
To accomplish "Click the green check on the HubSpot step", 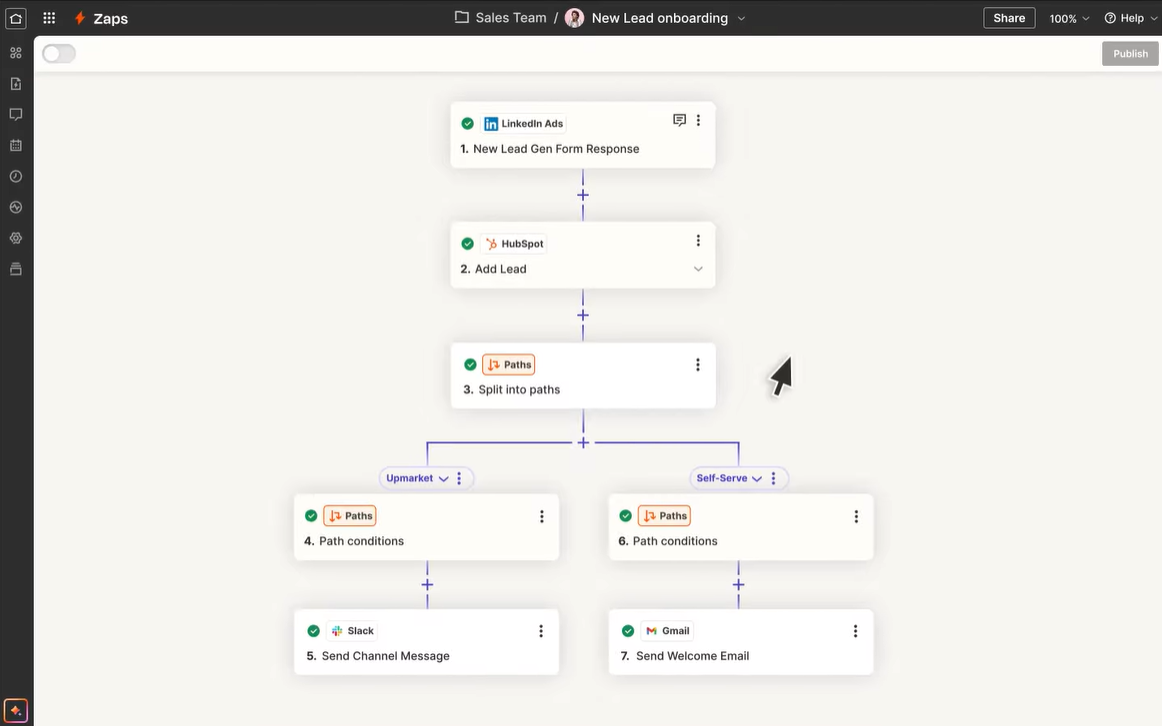I will click(467, 243).
